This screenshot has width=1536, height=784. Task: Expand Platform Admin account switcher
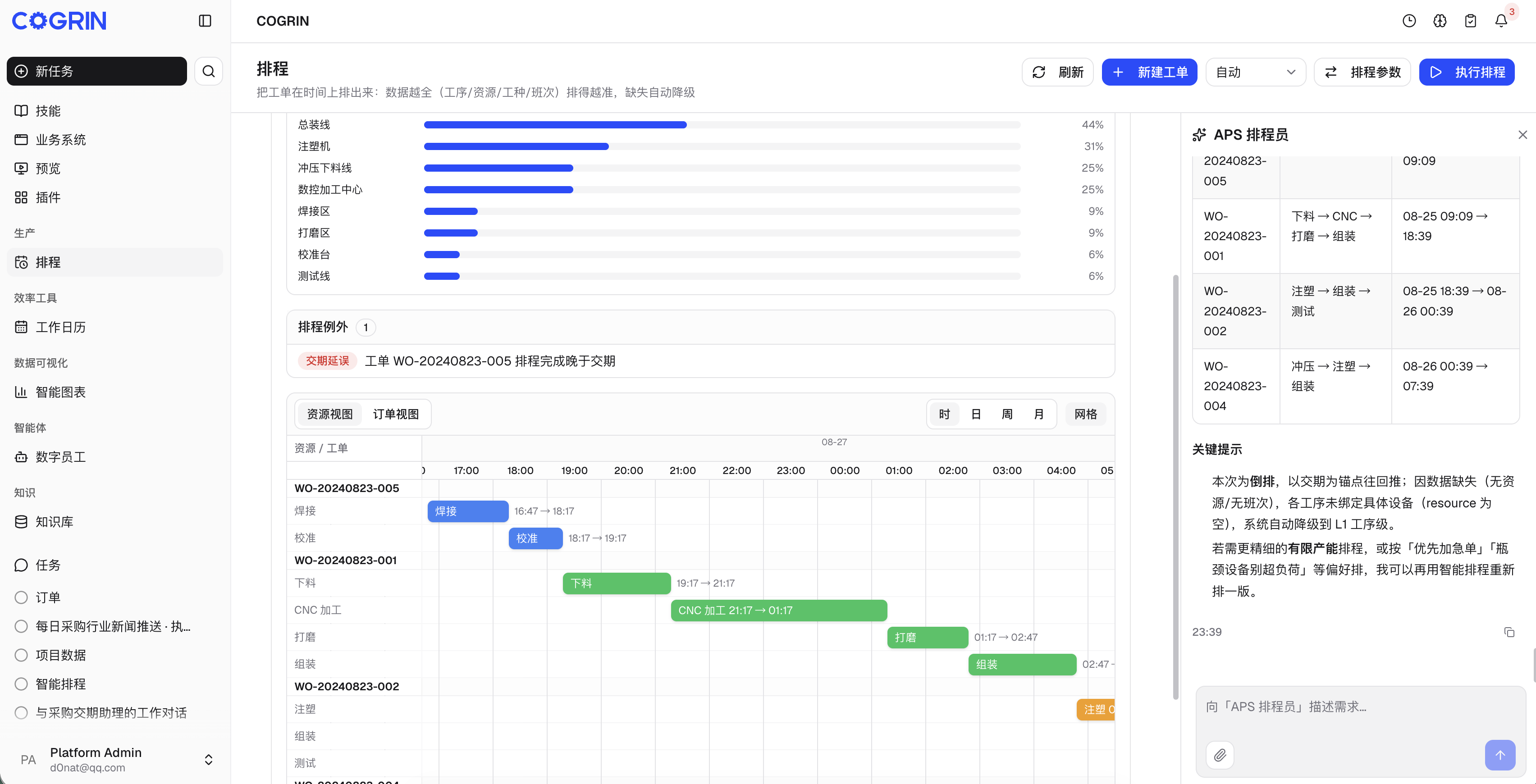click(x=208, y=760)
